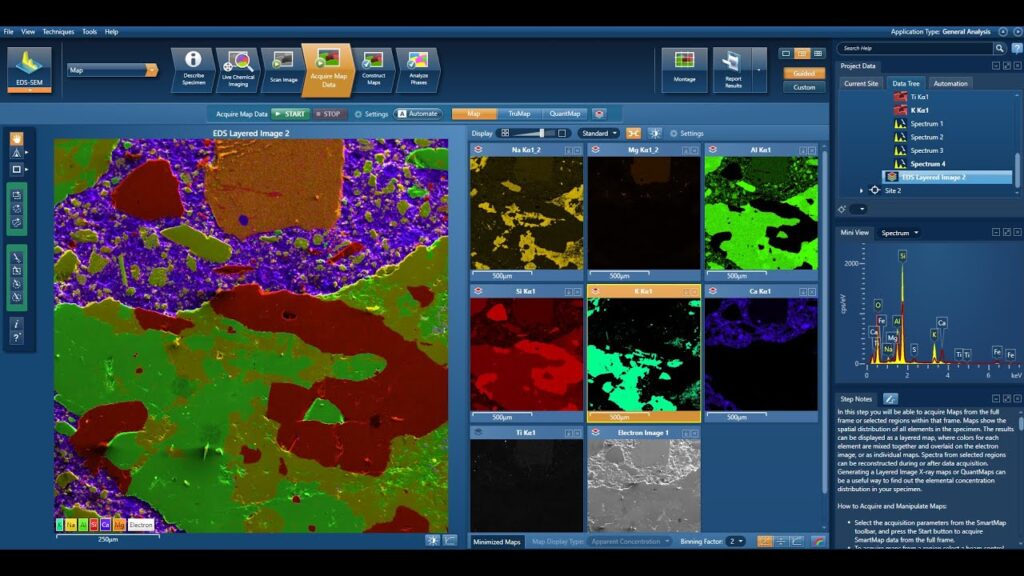
Task: Select the Analyze Phases step
Action: pyautogui.click(x=418, y=66)
